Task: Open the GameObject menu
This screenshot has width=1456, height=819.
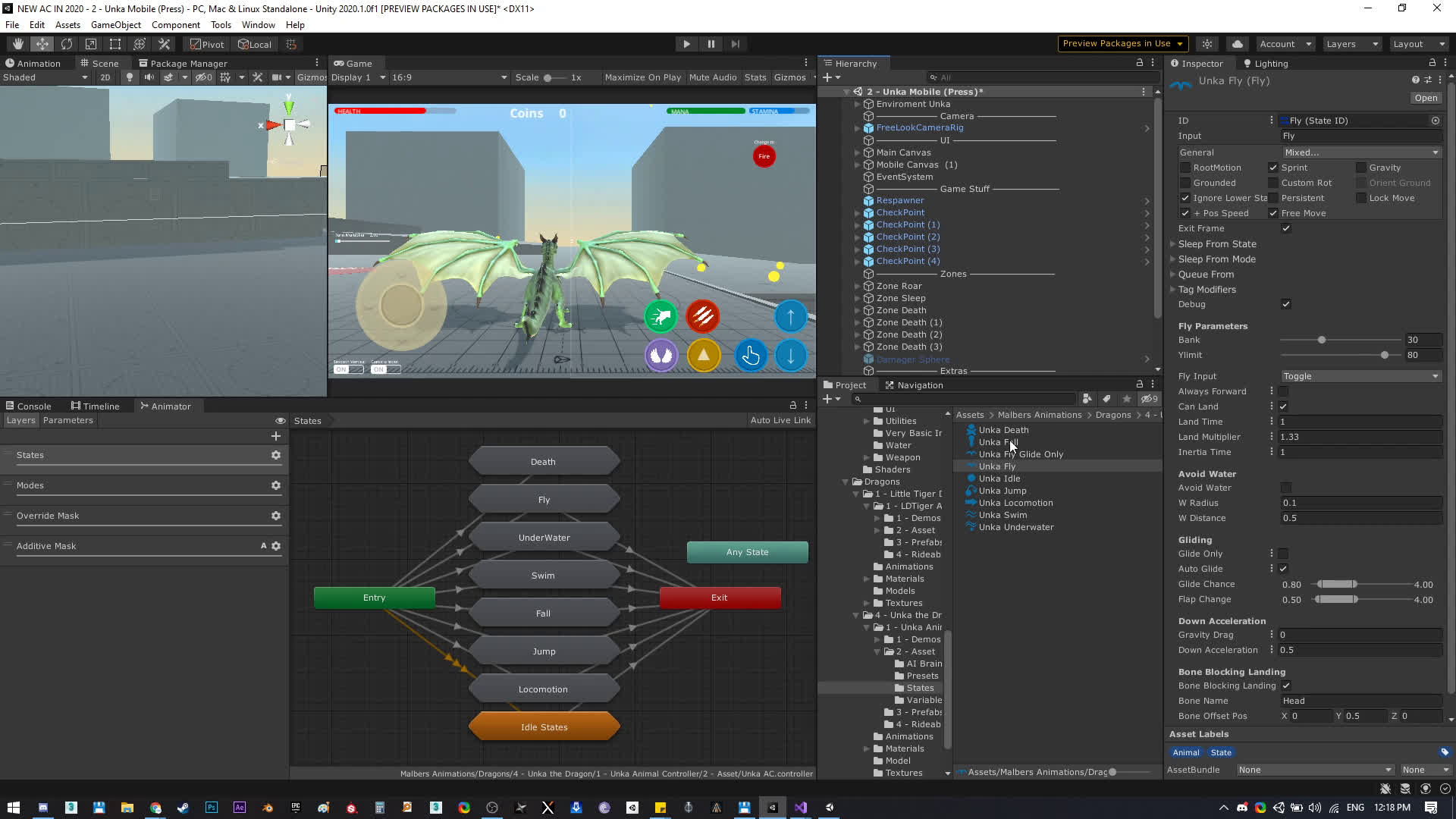Action: click(115, 24)
